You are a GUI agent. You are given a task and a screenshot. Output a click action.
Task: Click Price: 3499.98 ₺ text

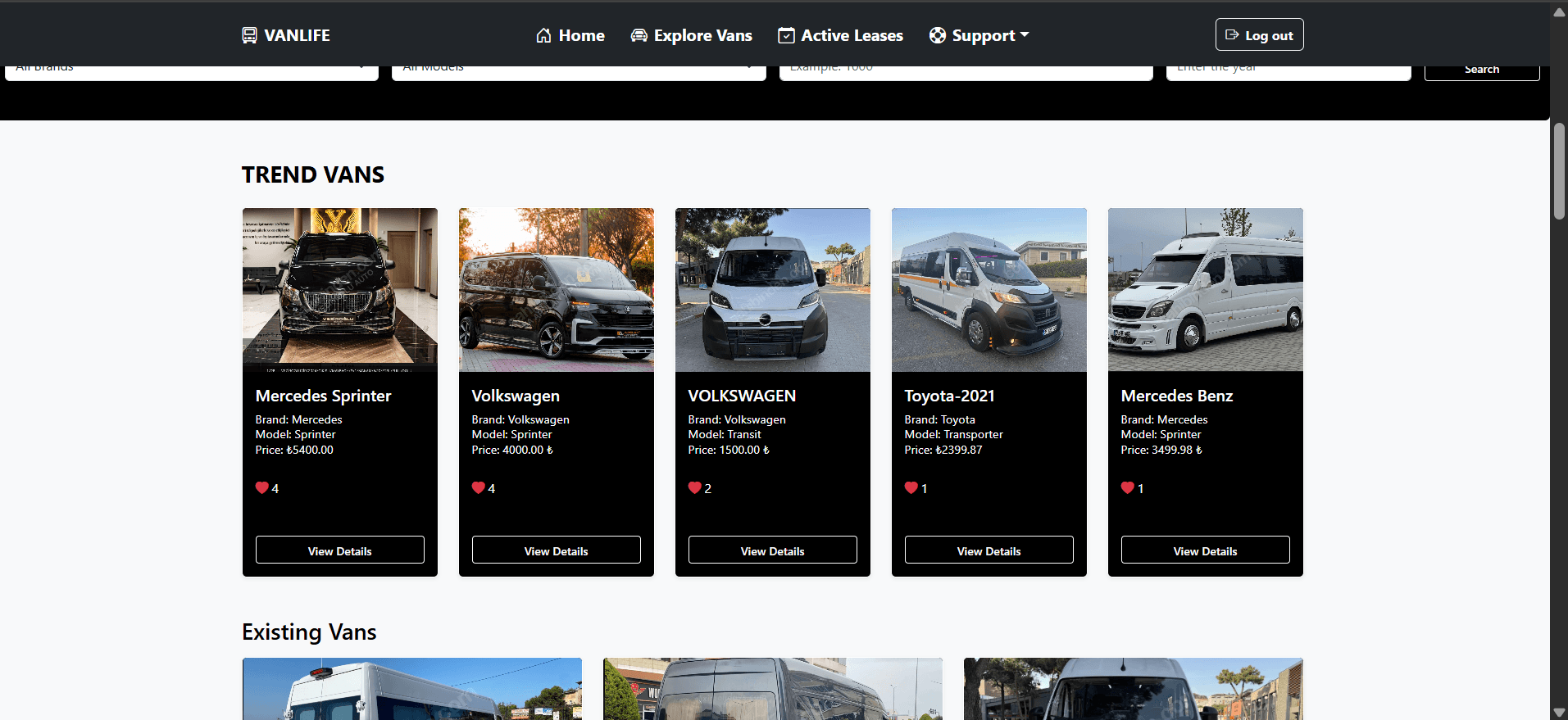pos(1161,450)
